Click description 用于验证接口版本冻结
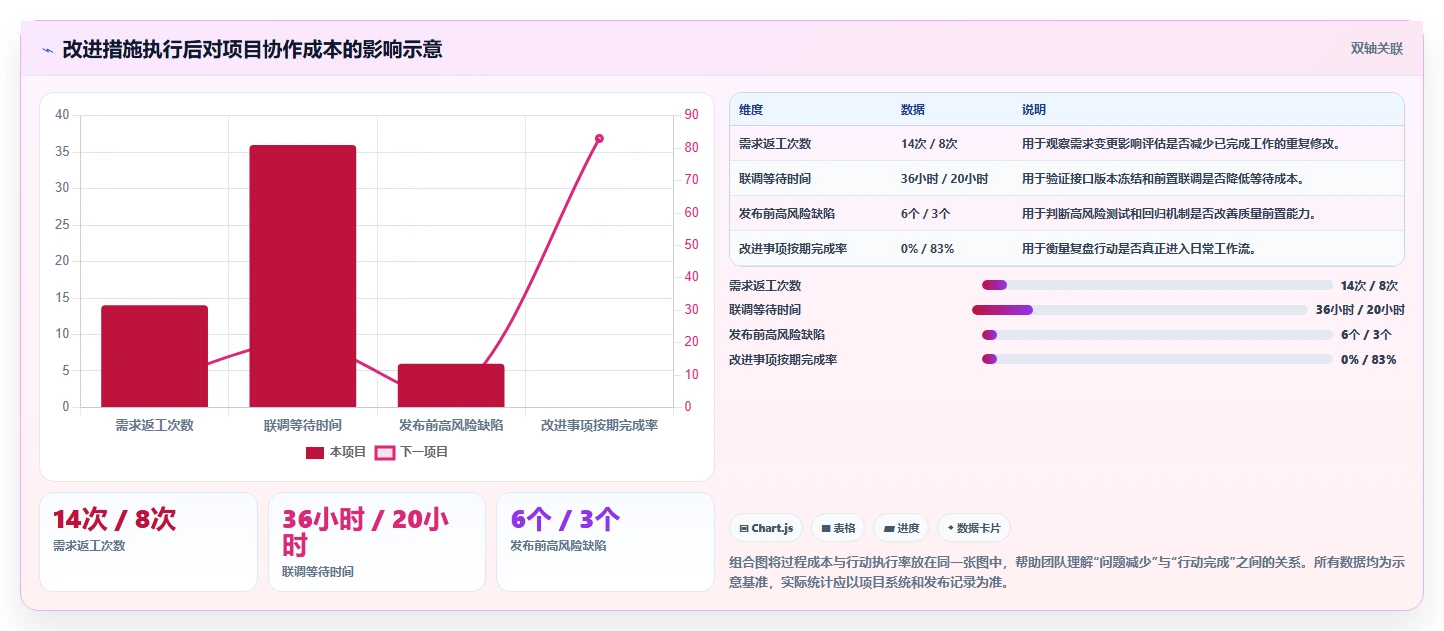 [1163, 179]
